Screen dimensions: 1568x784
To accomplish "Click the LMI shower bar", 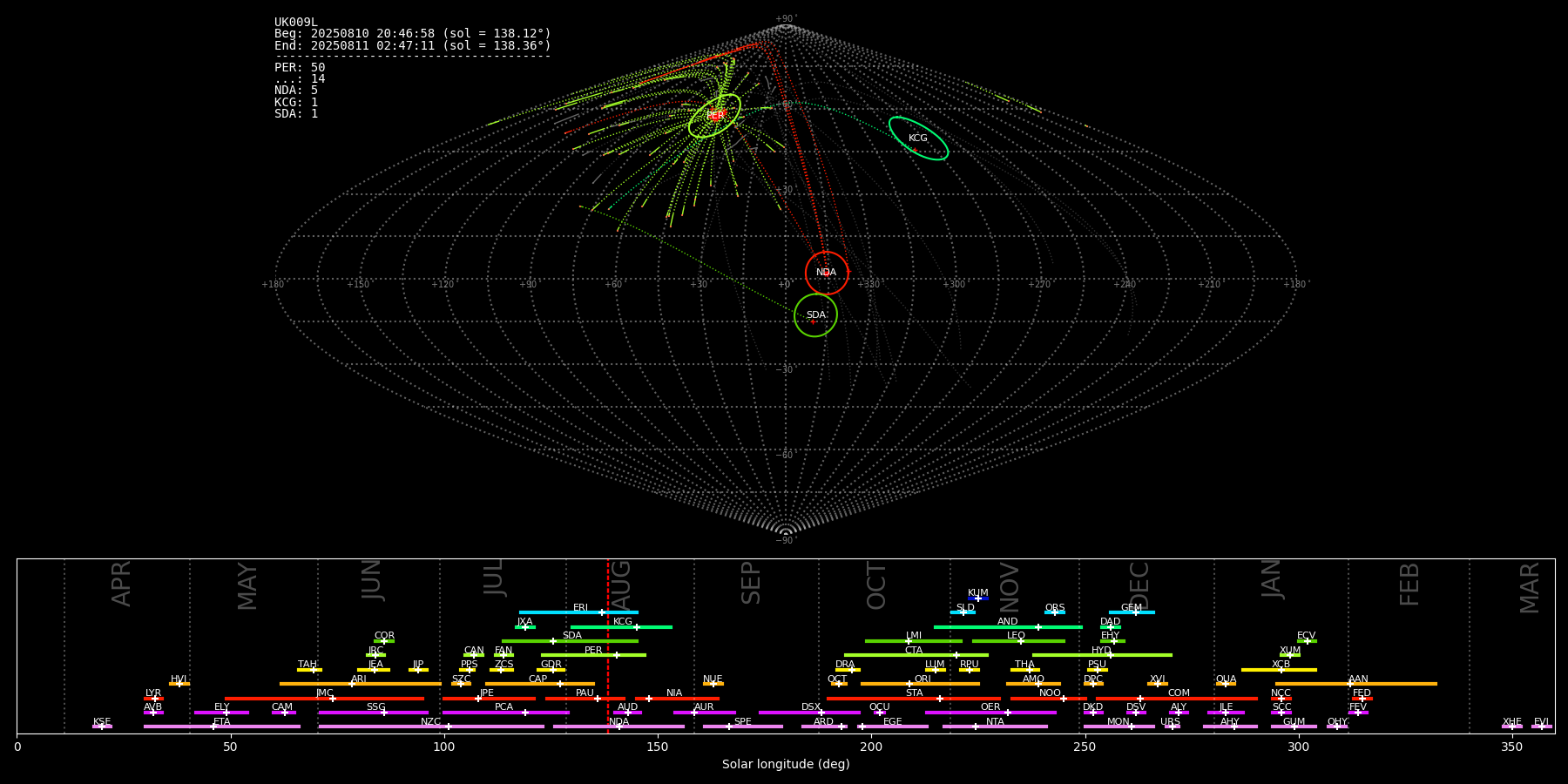I will point(914,641).
